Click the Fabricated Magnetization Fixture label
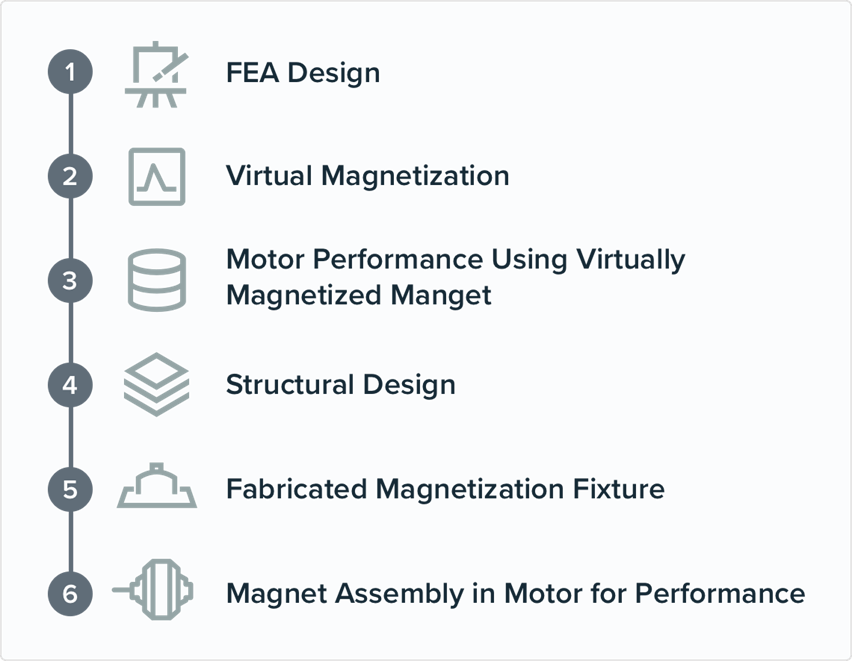The height and width of the screenshot is (661, 852). tap(446, 489)
